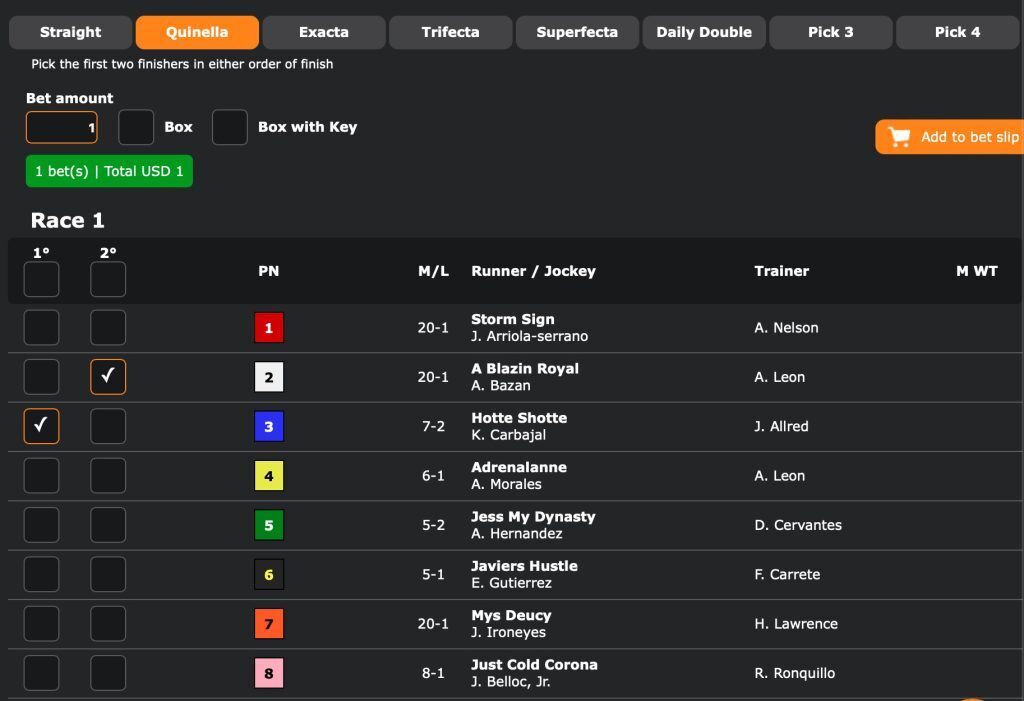
Task: Click trainer name F. Carrete
Action: (787, 574)
